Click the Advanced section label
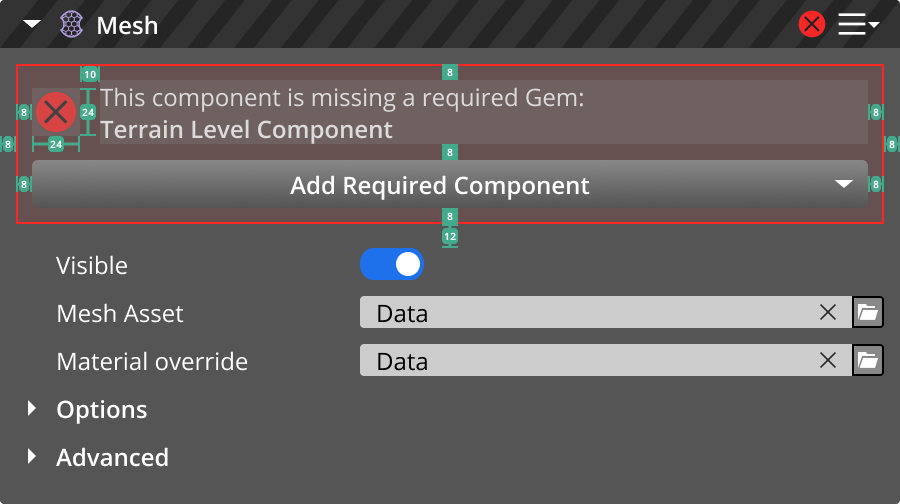The width and height of the screenshot is (900, 504). click(112, 457)
